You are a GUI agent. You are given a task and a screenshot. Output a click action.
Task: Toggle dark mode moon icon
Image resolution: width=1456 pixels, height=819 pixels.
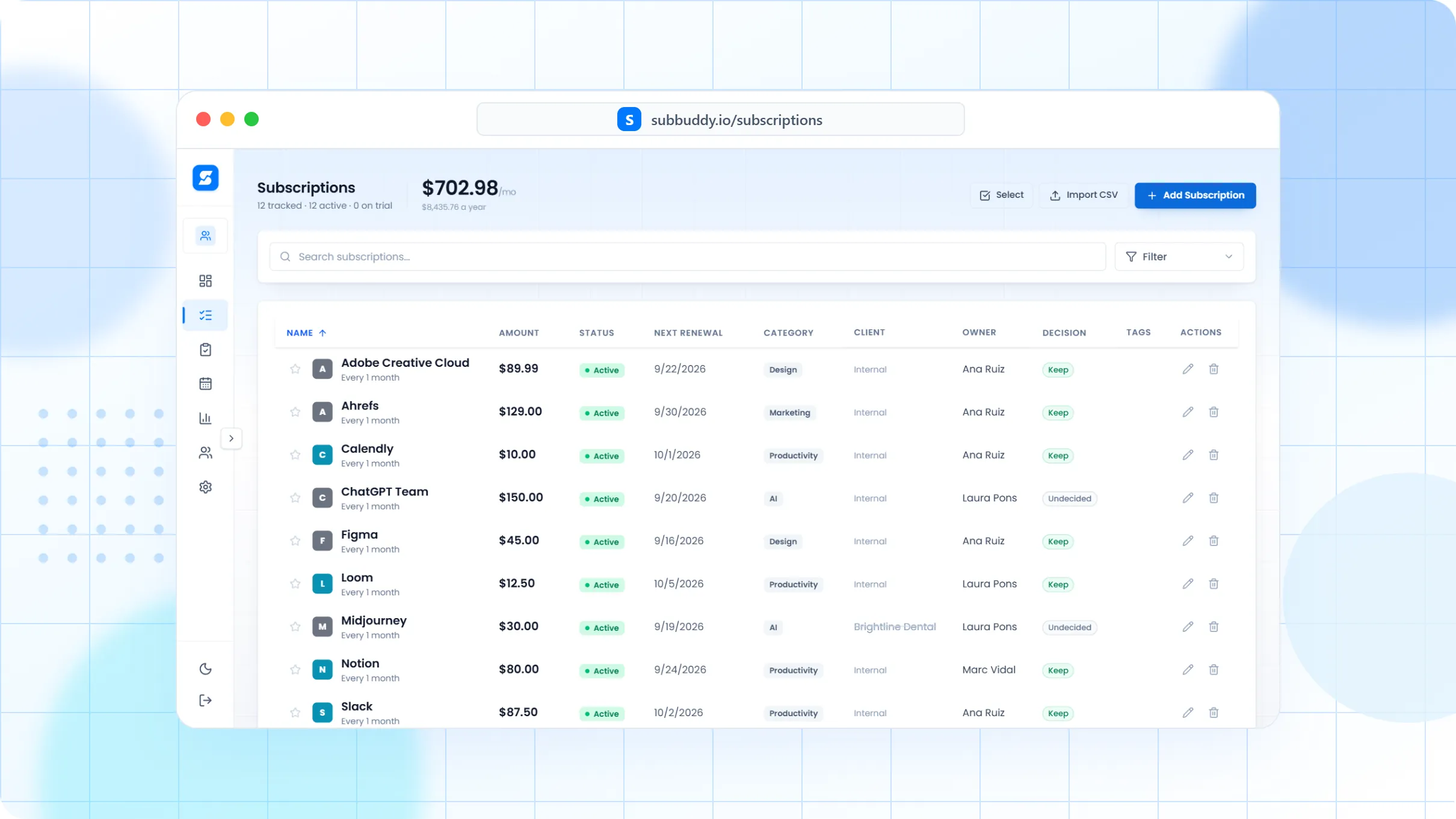(x=205, y=669)
